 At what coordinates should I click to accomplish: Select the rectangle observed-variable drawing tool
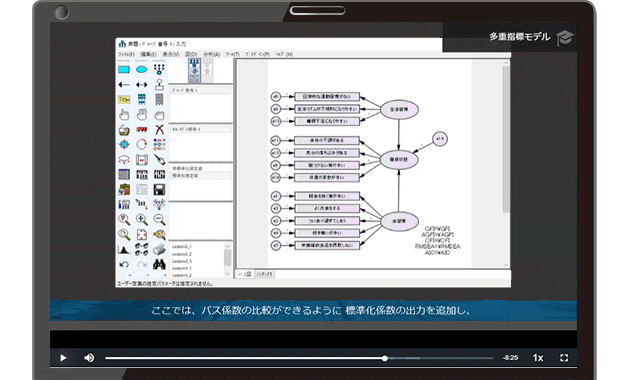click(x=124, y=69)
